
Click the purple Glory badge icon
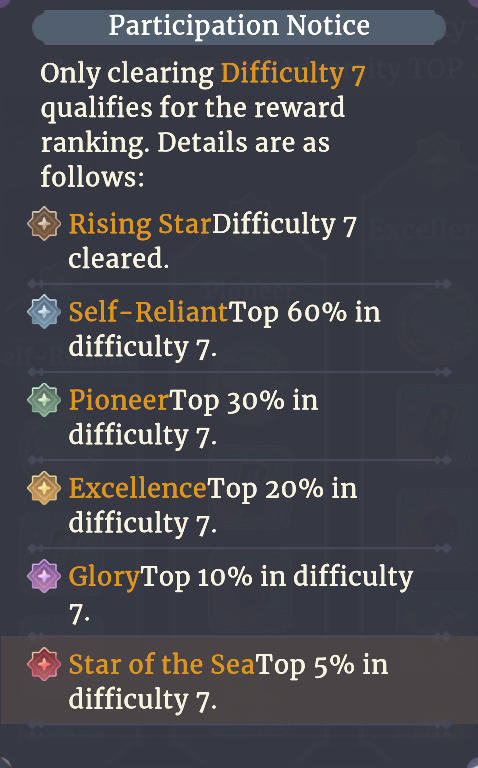[x=44, y=576]
